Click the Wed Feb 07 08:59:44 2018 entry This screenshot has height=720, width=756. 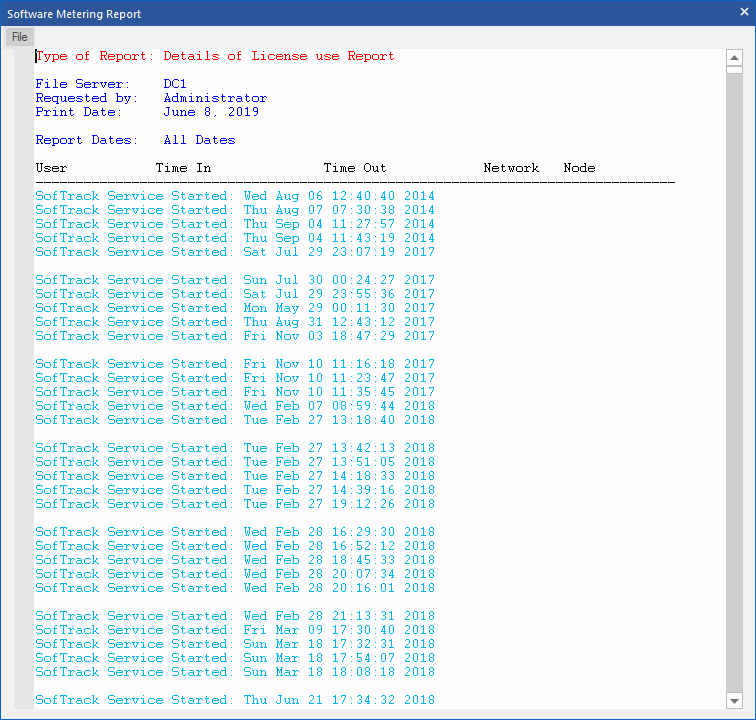tap(235, 406)
